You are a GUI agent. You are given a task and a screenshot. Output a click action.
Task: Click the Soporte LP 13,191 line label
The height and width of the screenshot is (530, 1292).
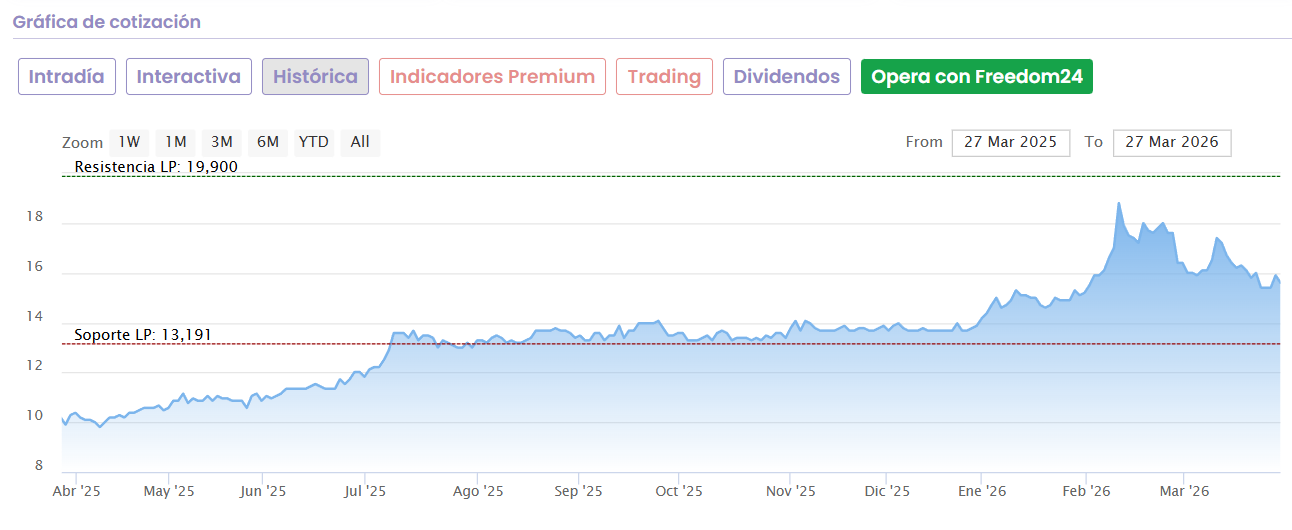(143, 334)
